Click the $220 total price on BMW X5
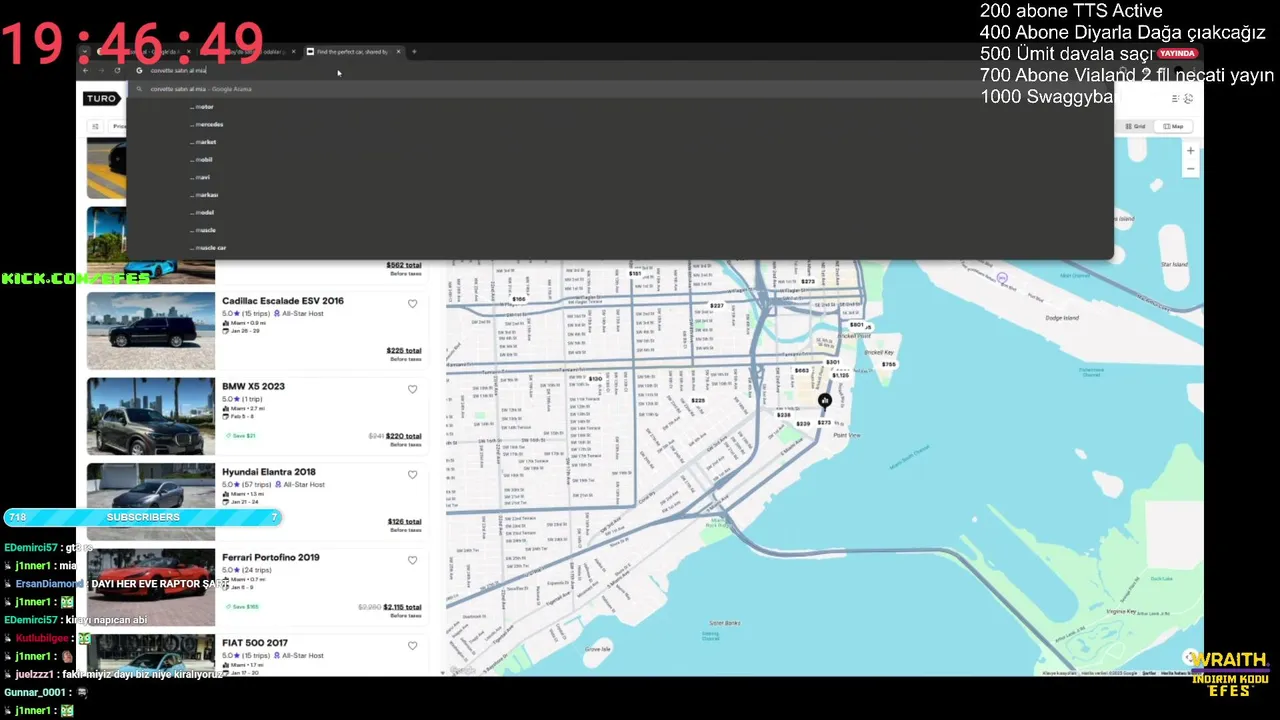The width and height of the screenshot is (1280, 720). pyautogui.click(x=404, y=436)
